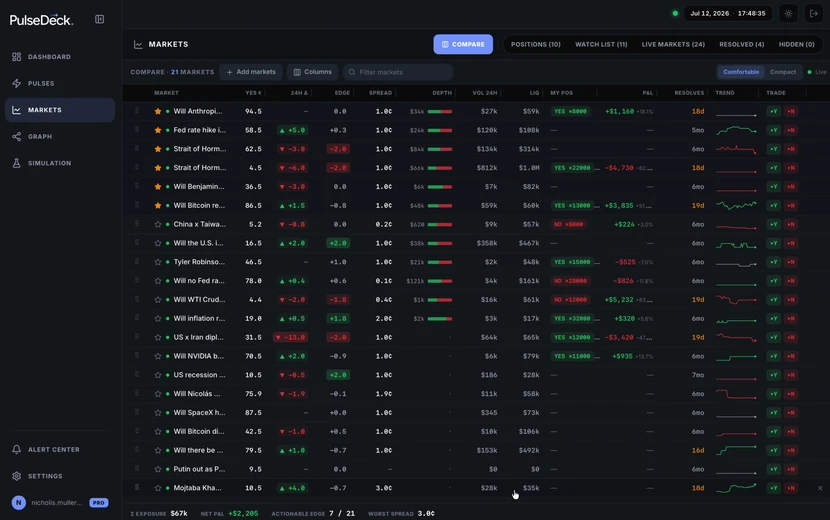The width and height of the screenshot is (830, 520).
Task: Open the Resolved (4) tab
Action: [741, 44]
